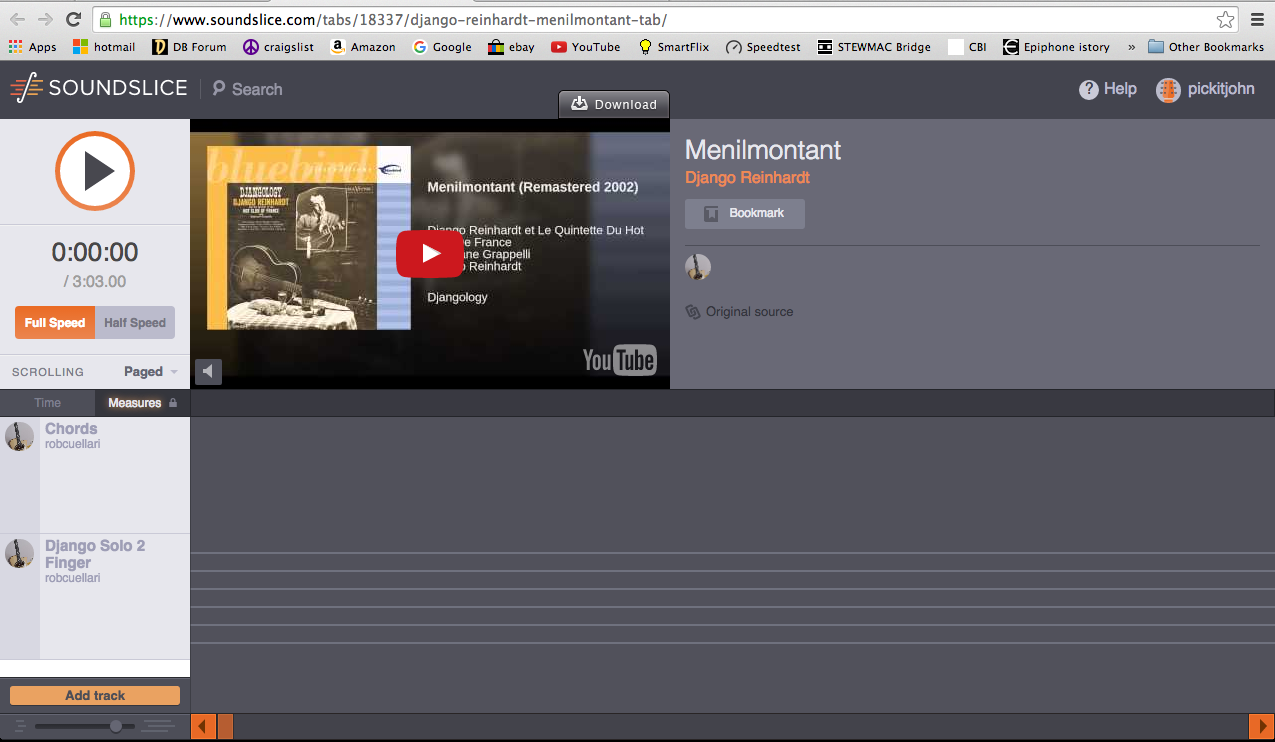Viewport: 1275px width, 742px height.
Task: Open the hotmail bookmark
Action: tap(104, 47)
